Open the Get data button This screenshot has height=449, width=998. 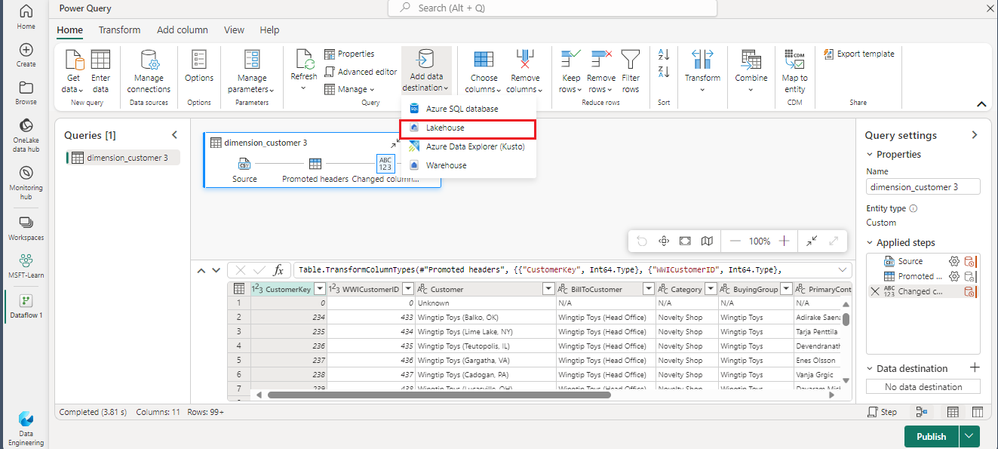click(74, 71)
